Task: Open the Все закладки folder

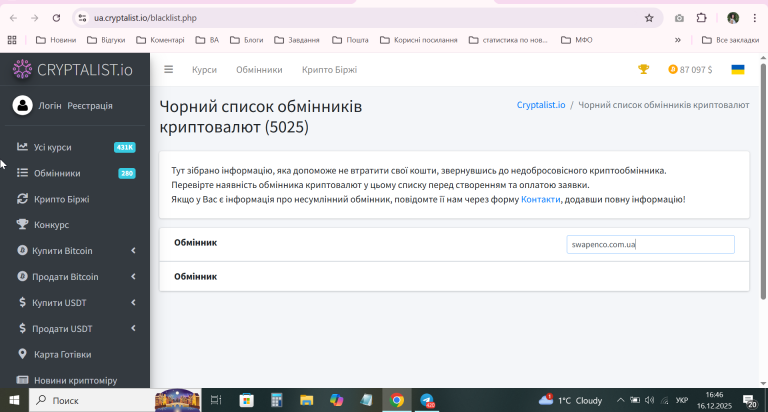Action: [730, 40]
